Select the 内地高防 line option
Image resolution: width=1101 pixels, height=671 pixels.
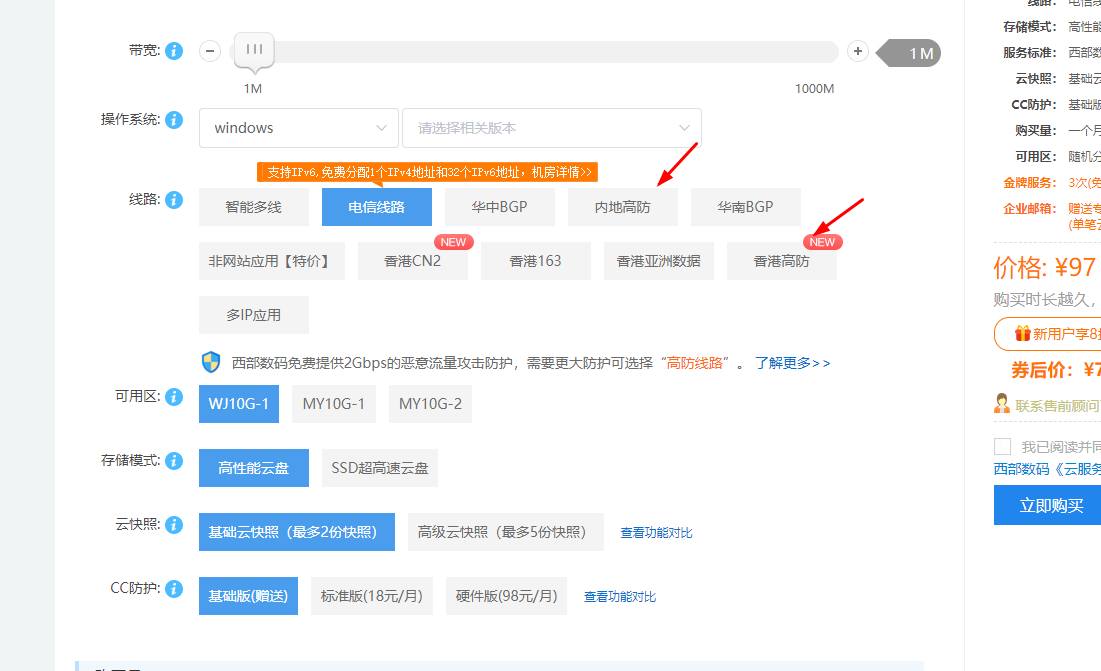coord(622,207)
